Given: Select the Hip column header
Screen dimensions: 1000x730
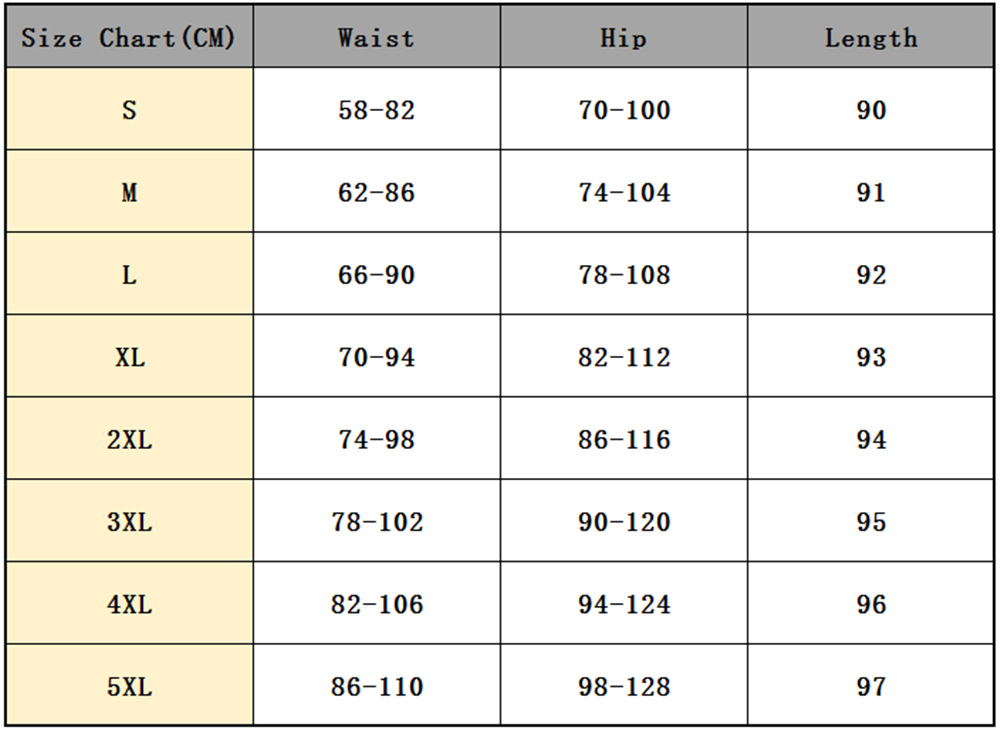Looking at the screenshot, I should pos(624,38).
